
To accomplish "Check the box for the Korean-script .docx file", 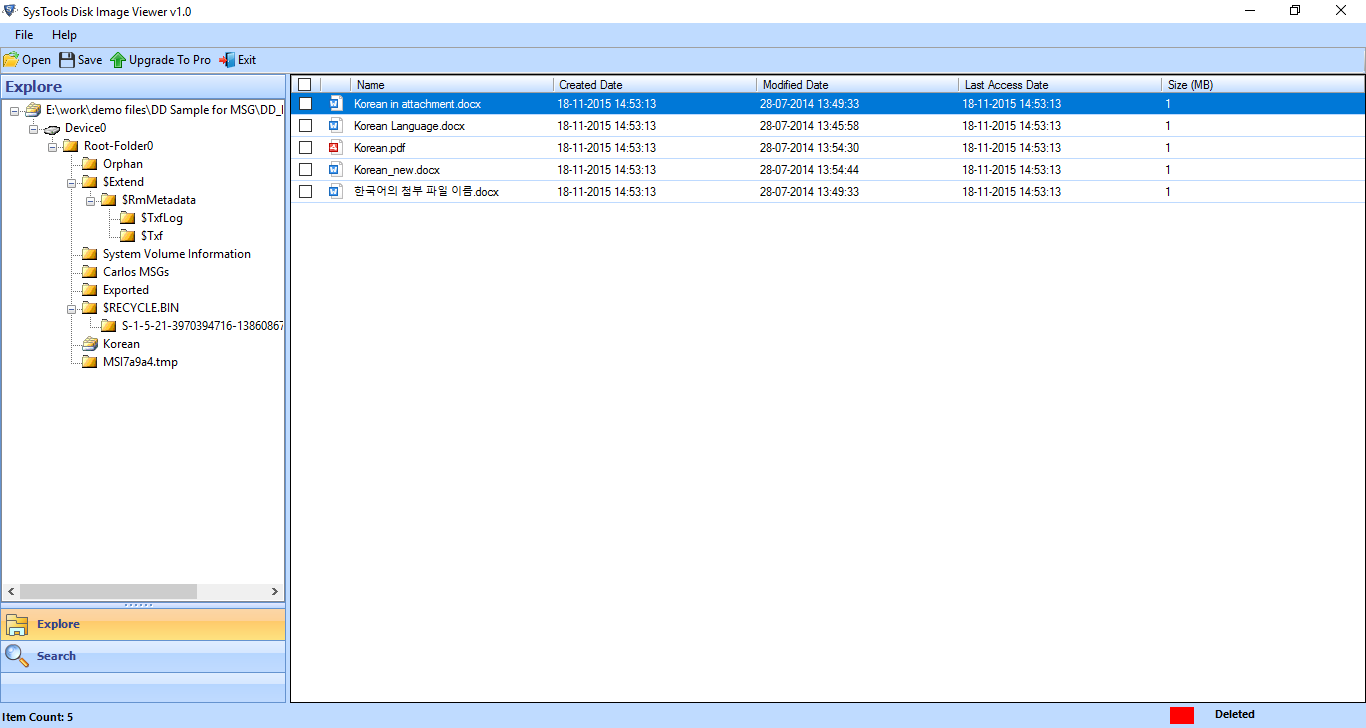I will point(305,191).
